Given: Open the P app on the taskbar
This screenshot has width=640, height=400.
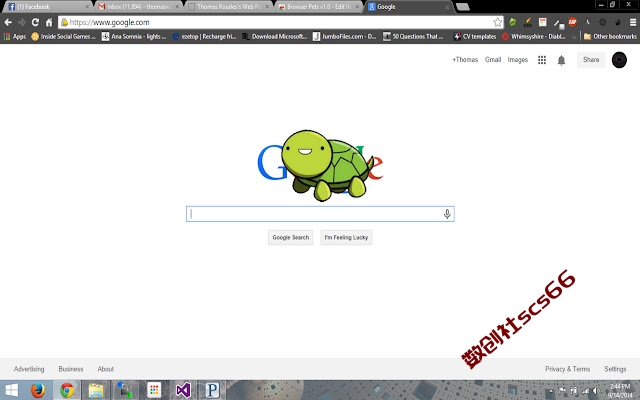Looking at the screenshot, I should point(212,390).
